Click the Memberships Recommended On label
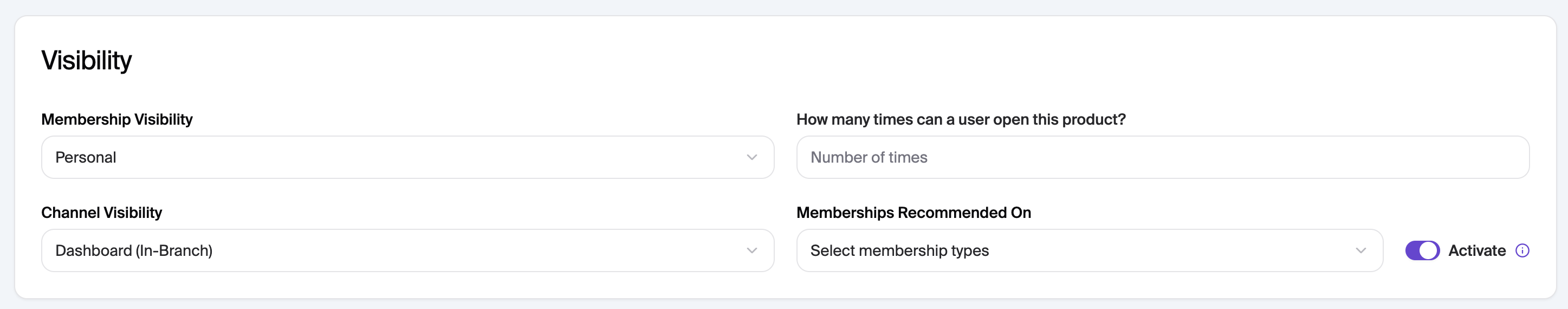Screen dimensions: 1568x309 pos(913,213)
